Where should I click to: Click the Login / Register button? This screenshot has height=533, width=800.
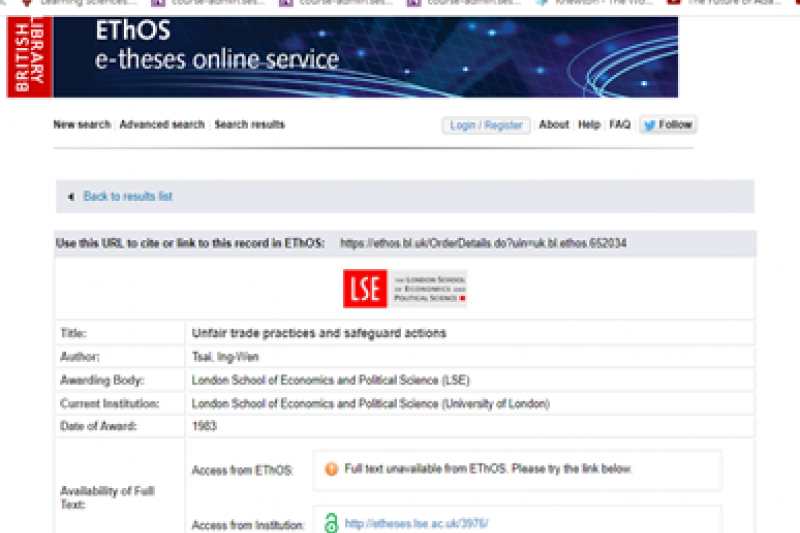(486, 125)
